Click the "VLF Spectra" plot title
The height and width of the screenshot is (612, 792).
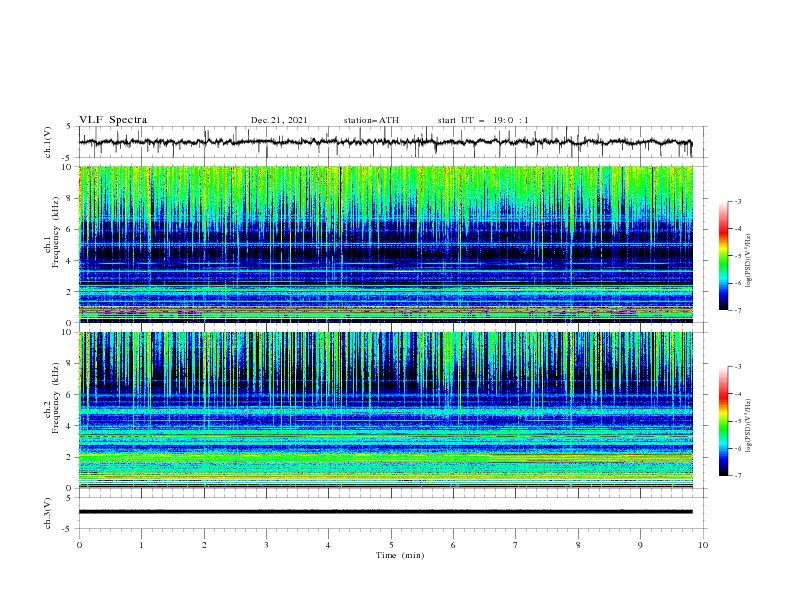(113, 120)
